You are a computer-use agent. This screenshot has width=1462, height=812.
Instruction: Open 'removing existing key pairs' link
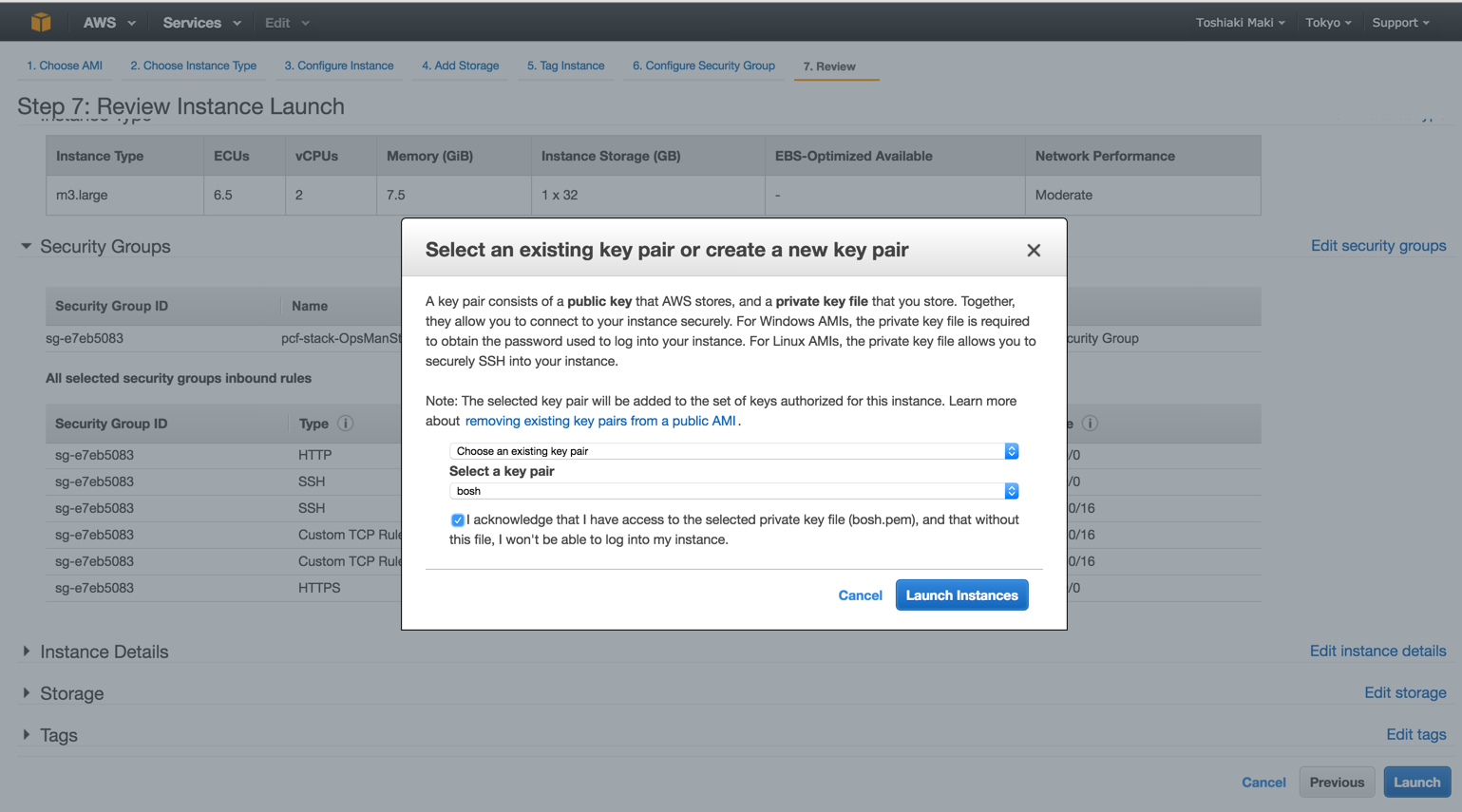(x=600, y=421)
